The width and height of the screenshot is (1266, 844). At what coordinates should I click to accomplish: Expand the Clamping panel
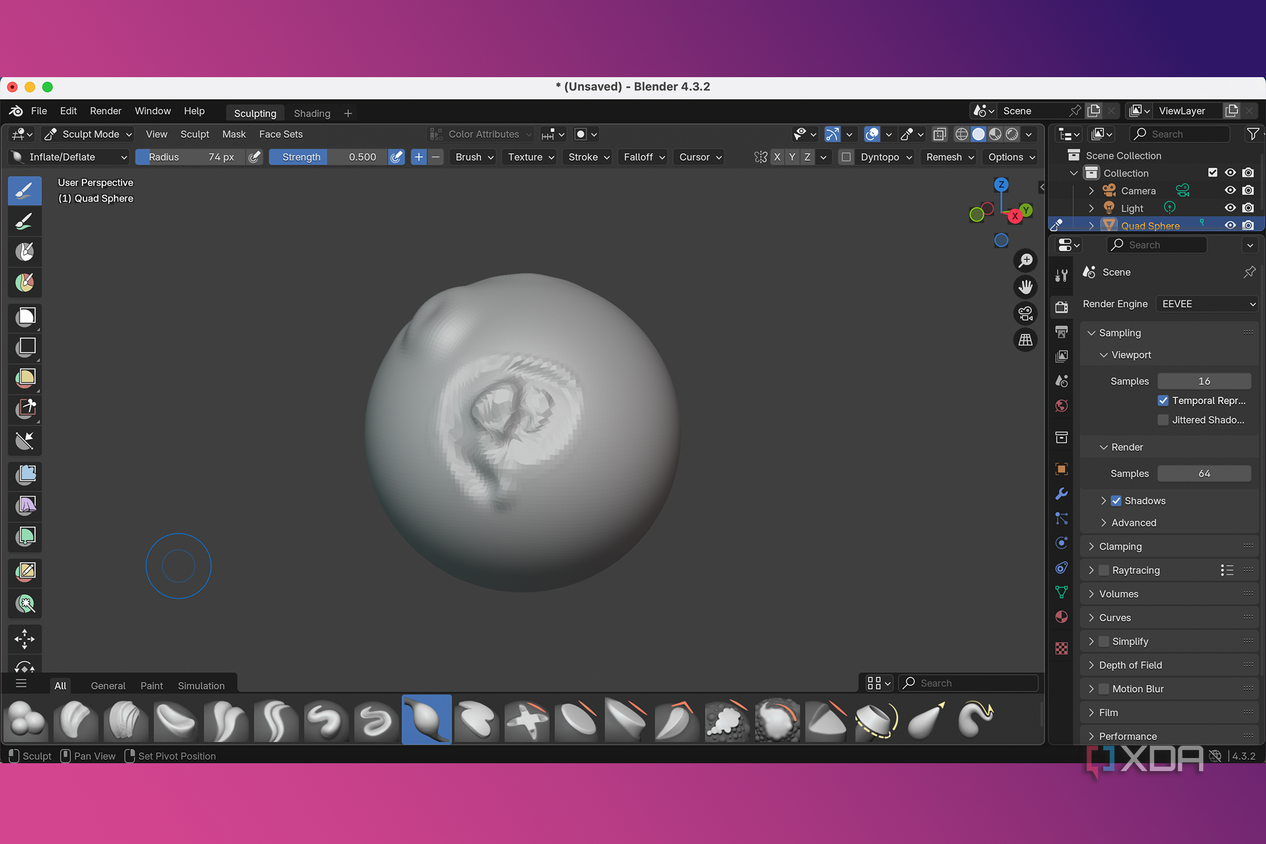[x=1120, y=547]
